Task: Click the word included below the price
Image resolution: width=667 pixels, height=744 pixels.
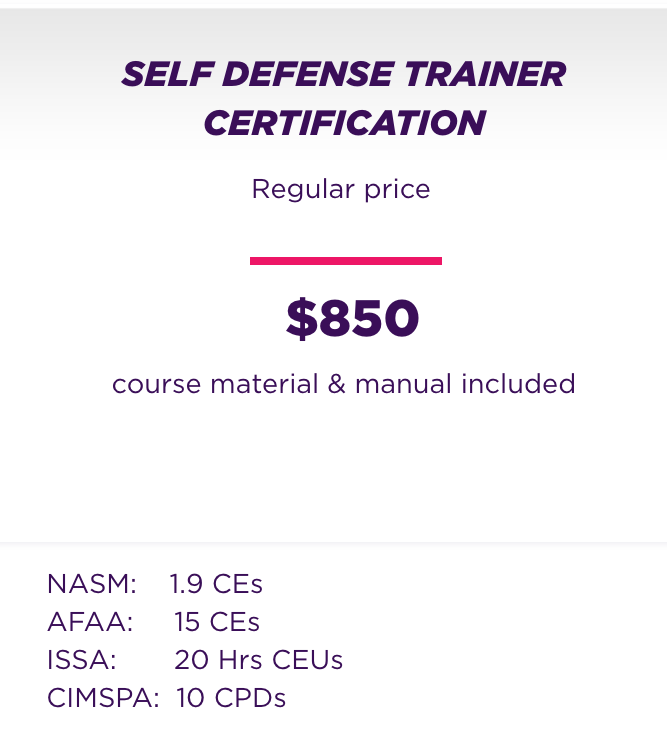Action: pyautogui.click(x=518, y=383)
